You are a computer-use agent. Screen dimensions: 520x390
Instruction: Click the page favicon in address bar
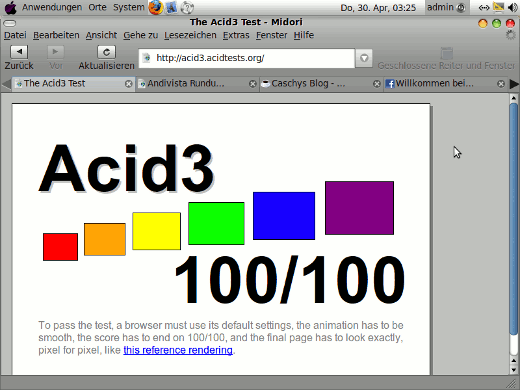147,58
